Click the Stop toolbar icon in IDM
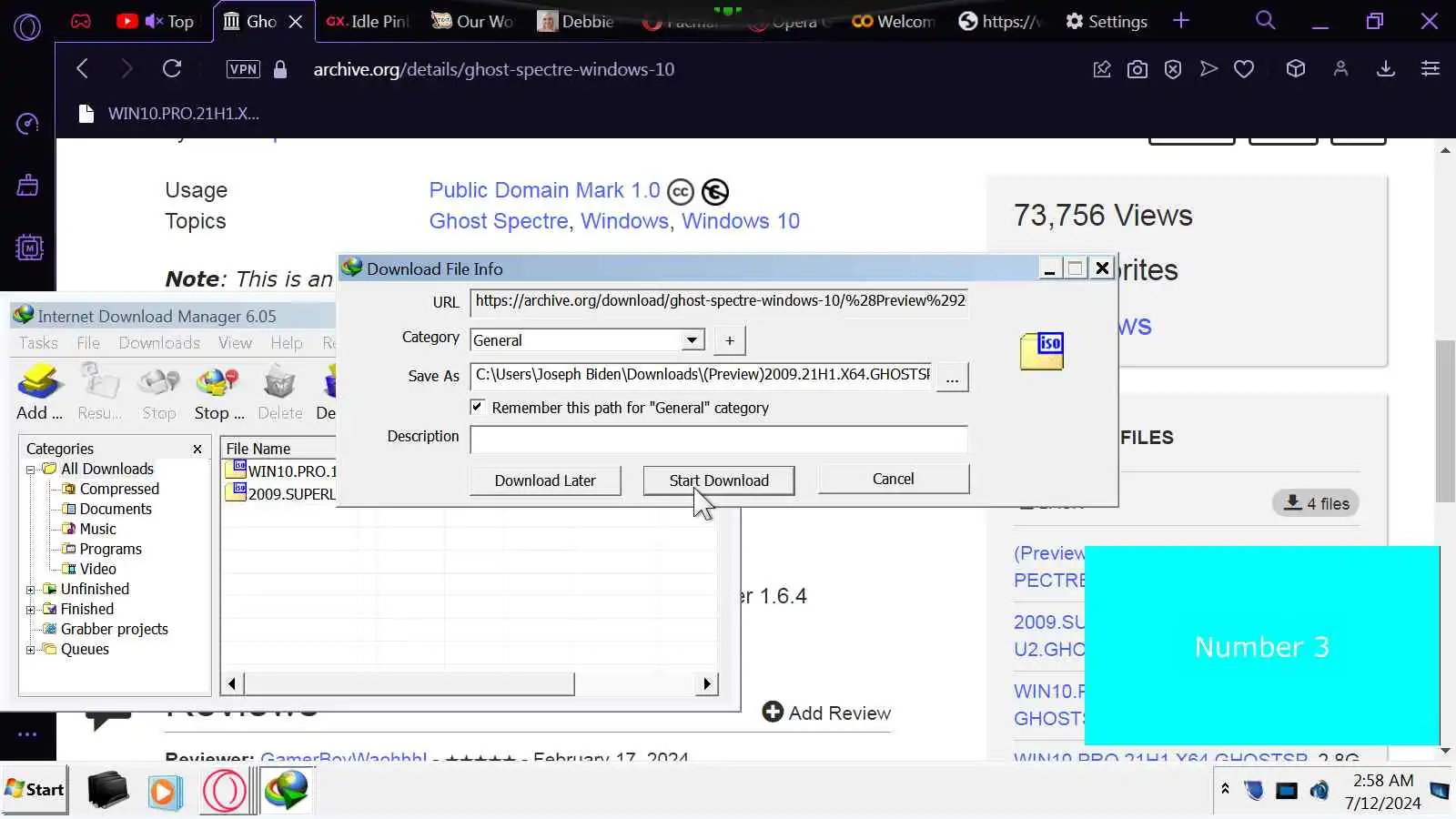 point(159,392)
